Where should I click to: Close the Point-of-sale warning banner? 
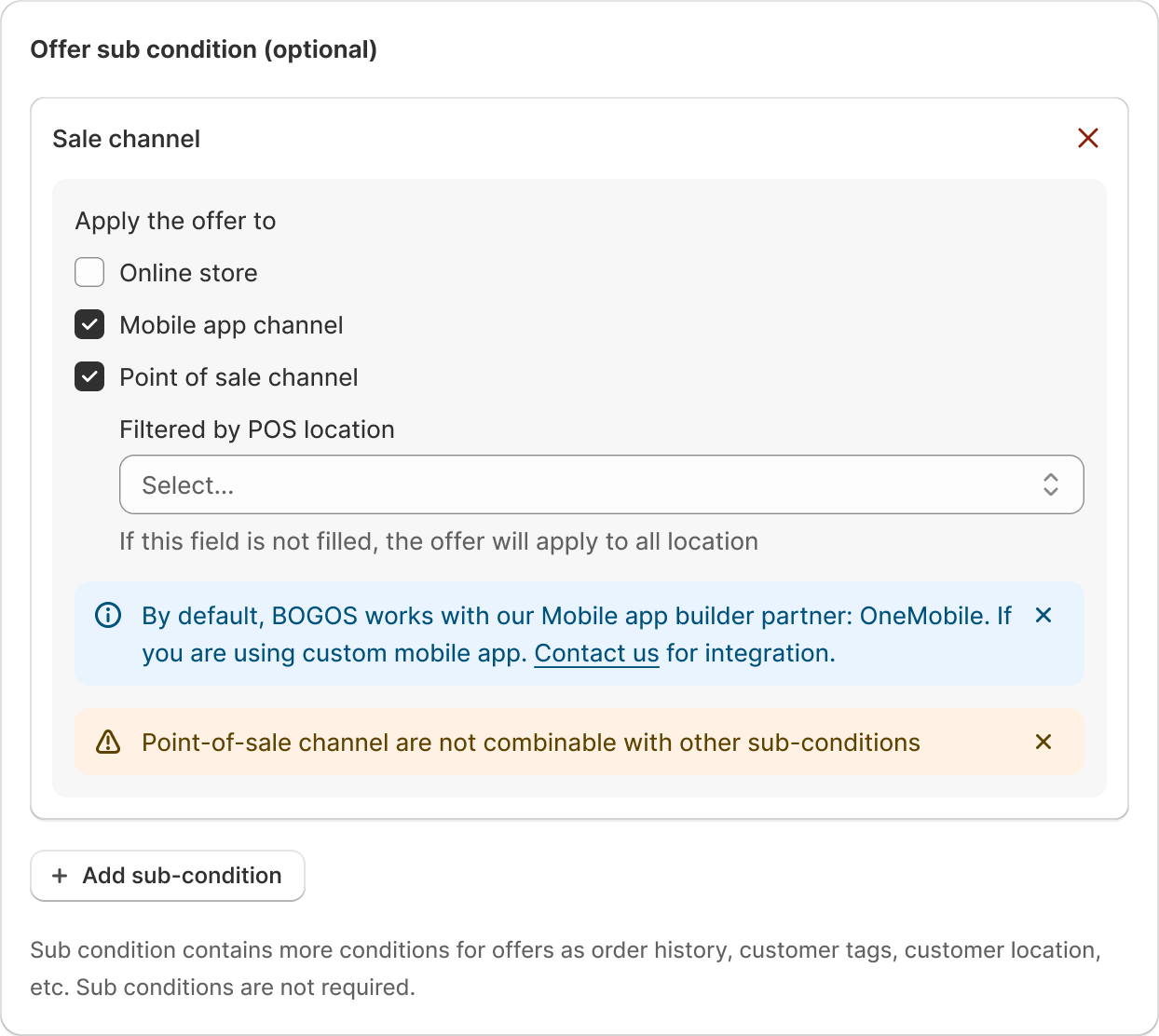click(1043, 742)
